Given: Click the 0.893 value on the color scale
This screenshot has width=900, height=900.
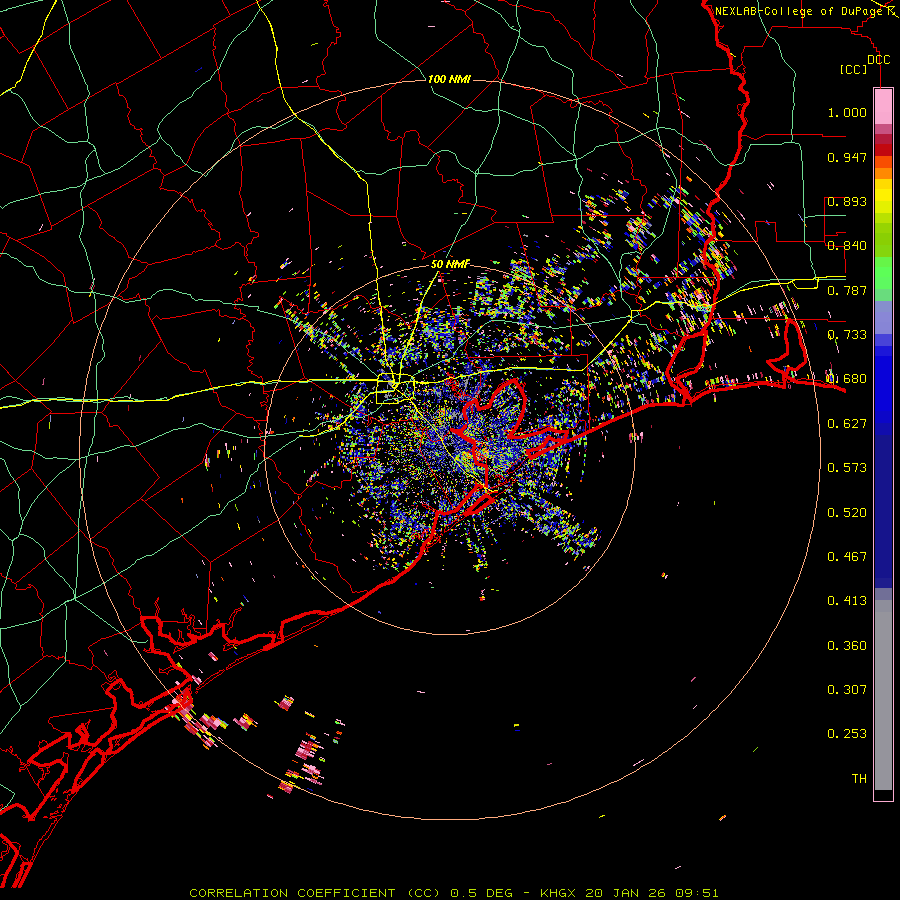Looking at the screenshot, I should tap(847, 201).
